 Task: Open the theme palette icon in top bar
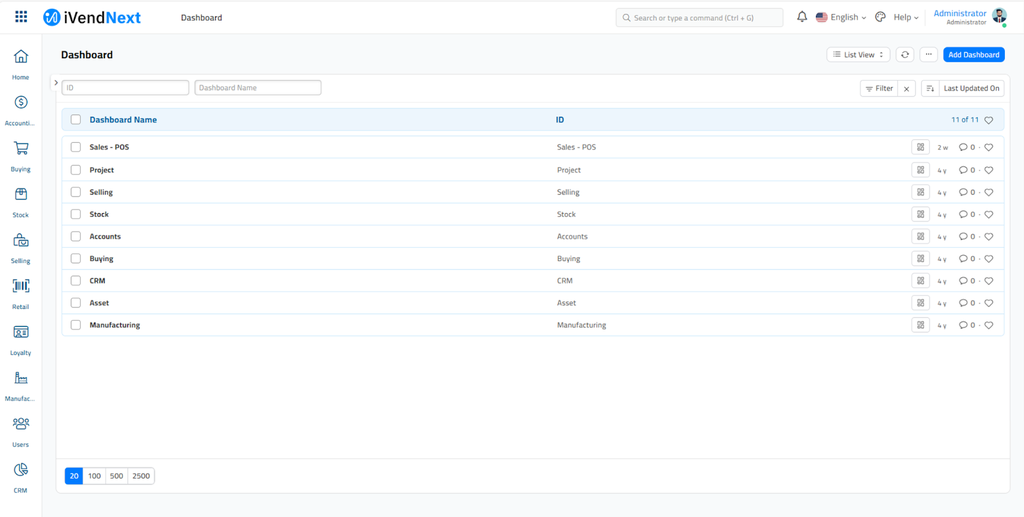pyautogui.click(x=880, y=17)
